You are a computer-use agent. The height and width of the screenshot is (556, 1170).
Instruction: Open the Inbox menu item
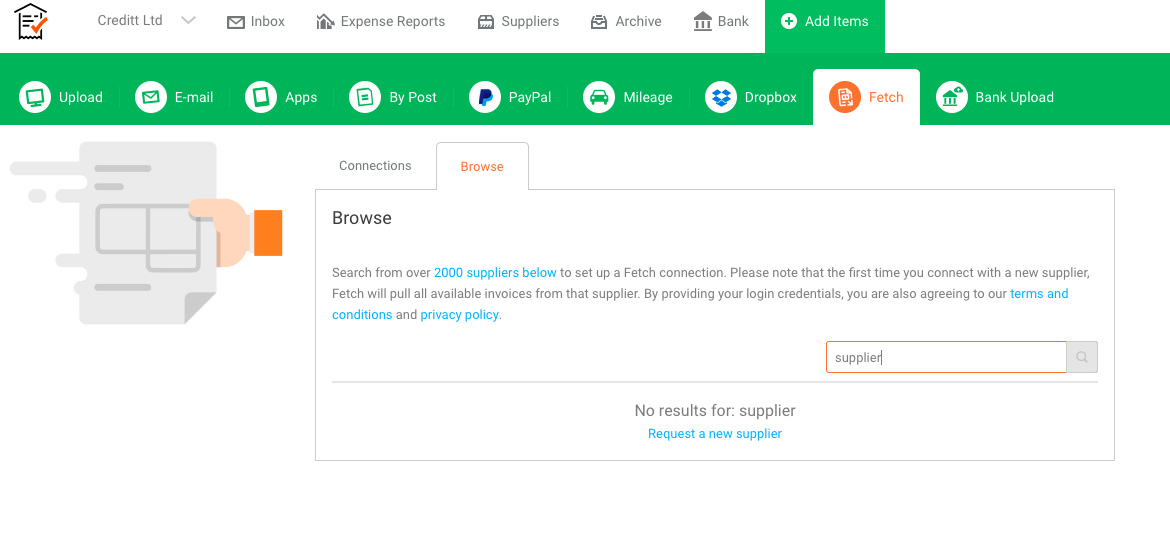pos(256,22)
